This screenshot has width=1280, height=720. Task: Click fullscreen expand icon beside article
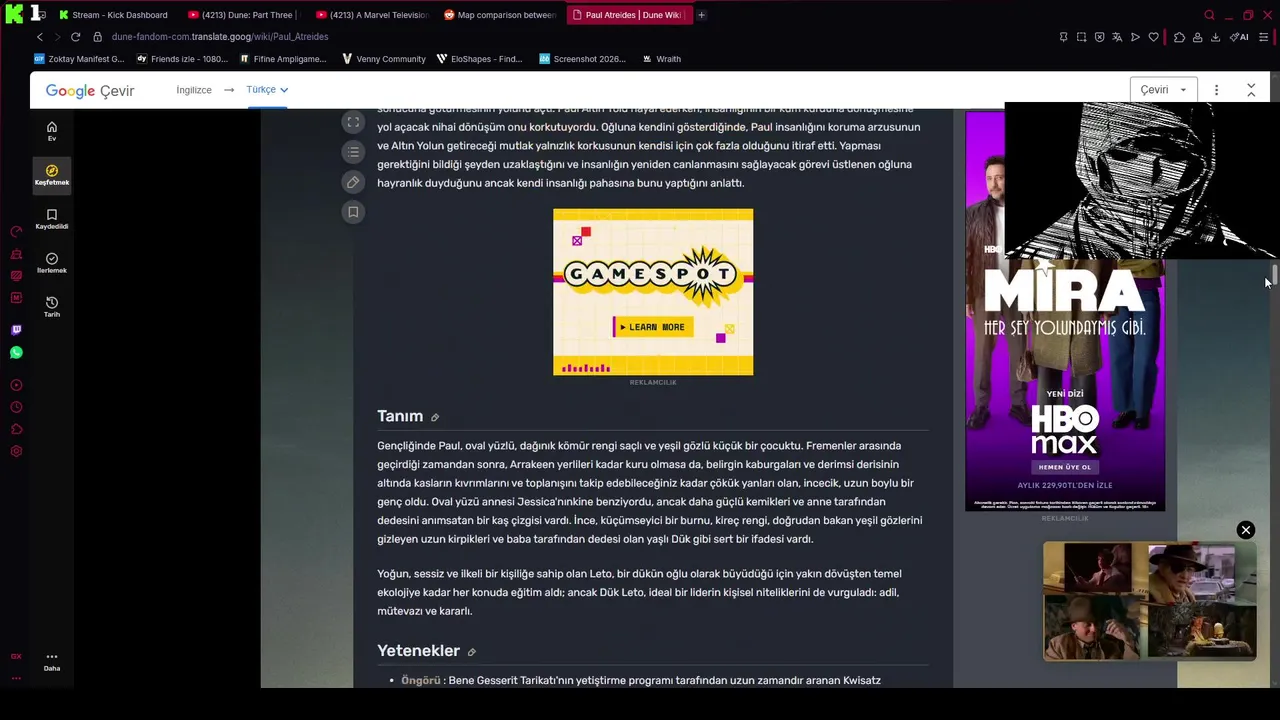click(x=353, y=122)
